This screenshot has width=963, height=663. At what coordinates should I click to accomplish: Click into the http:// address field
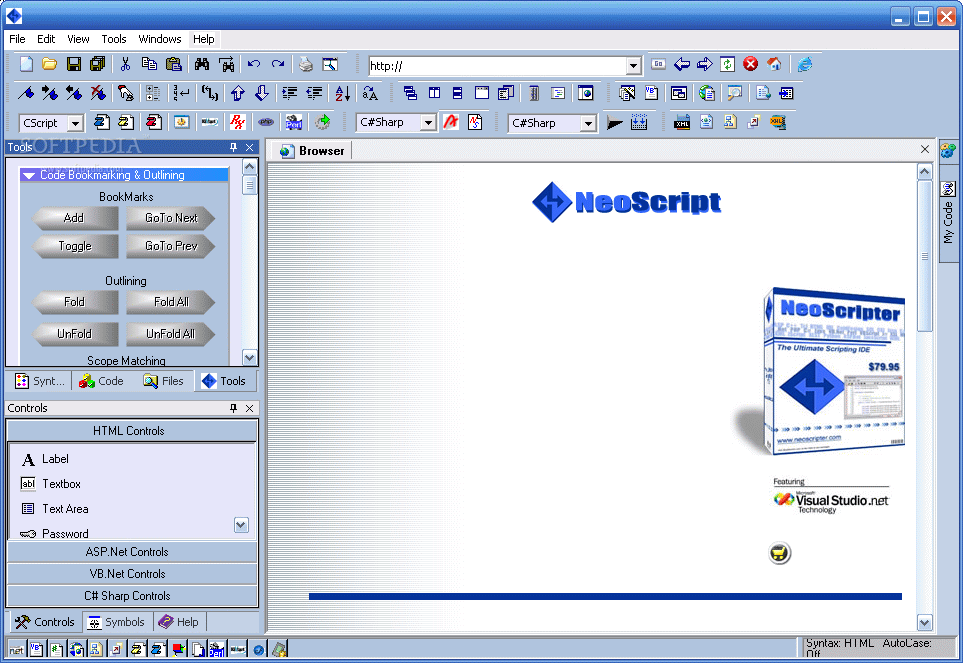tap(497, 66)
